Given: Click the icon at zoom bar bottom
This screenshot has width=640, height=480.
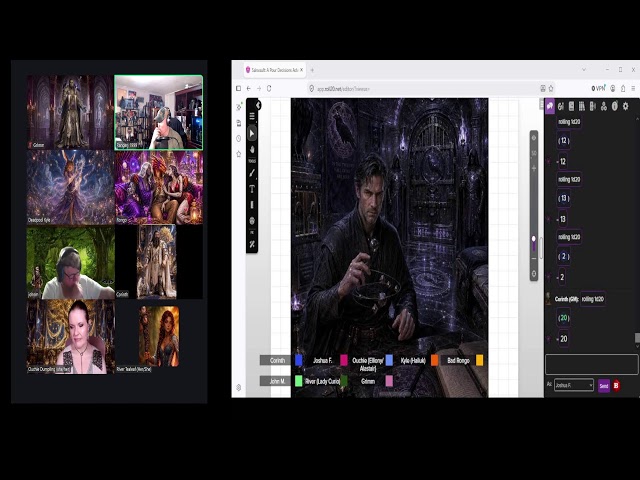Looking at the screenshot, I should 533,273.
